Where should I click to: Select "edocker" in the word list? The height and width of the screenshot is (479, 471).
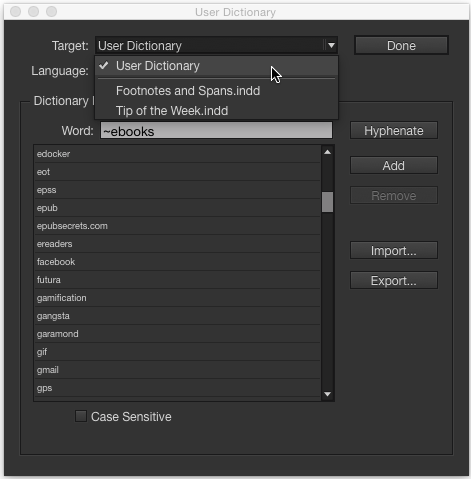click(178, 154)
